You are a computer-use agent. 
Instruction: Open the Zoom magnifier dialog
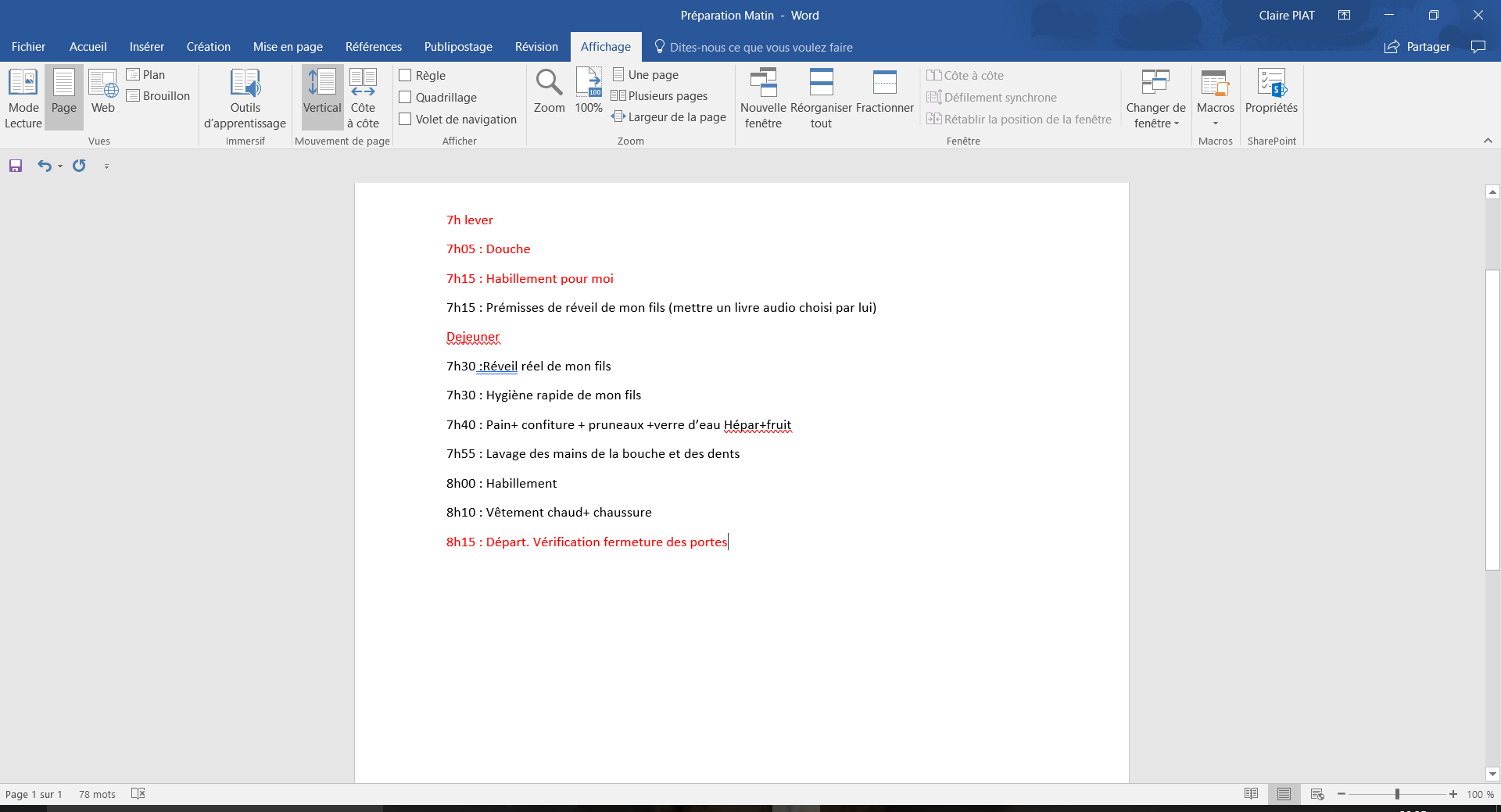click(x=549, y=91)
